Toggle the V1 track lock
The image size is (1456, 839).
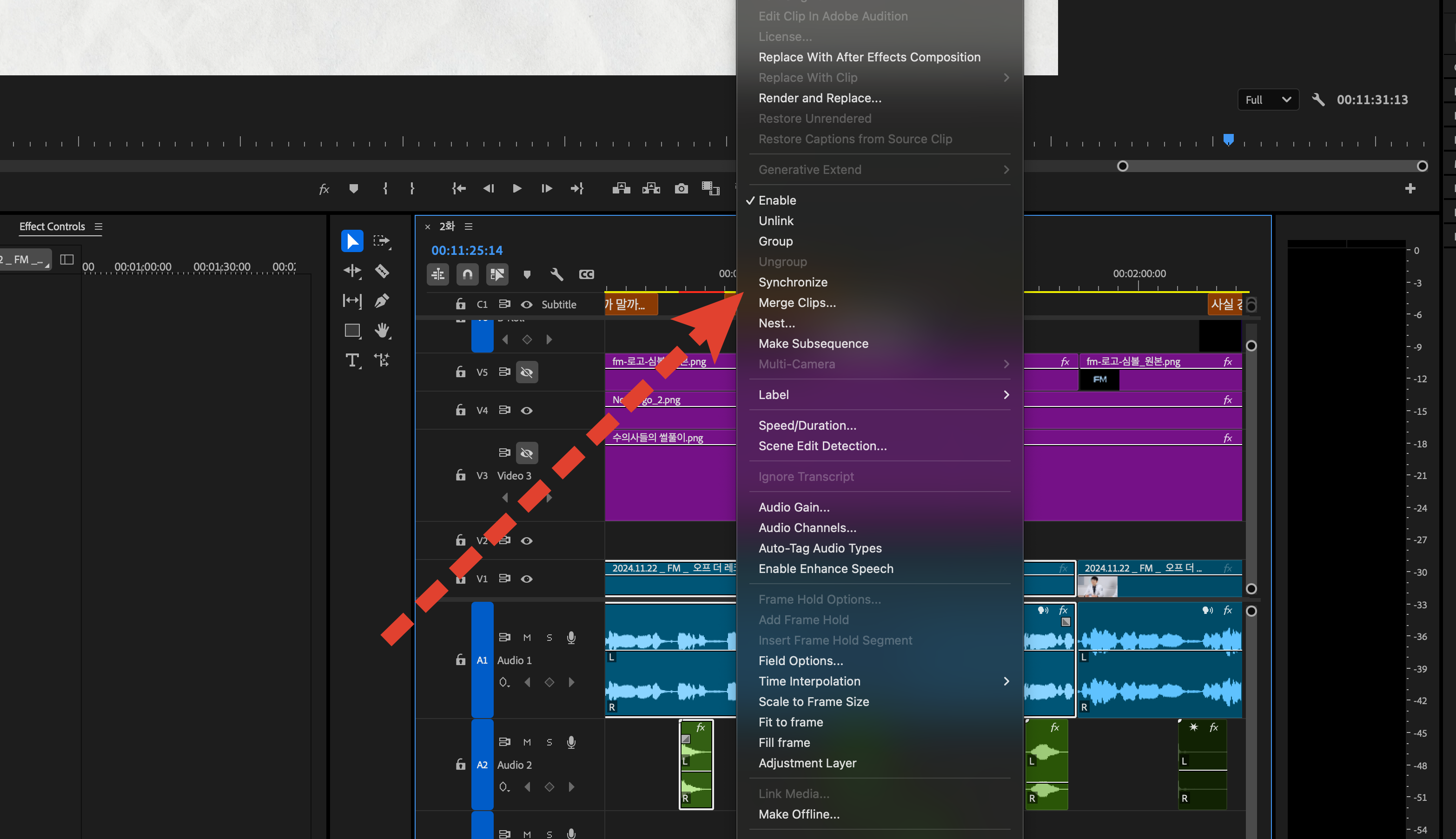pos(460,579)
